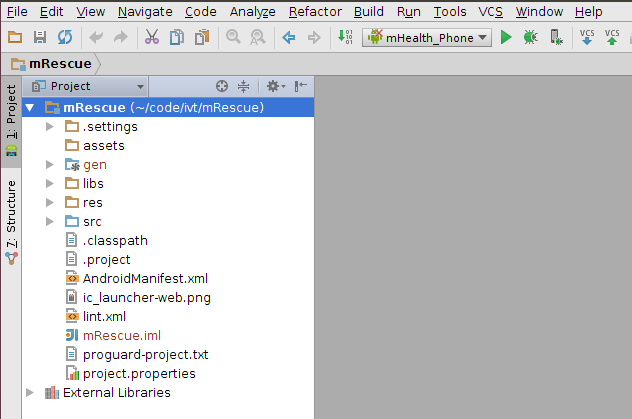Open the Navigate menu
This screenshot has height=419, width=632.
point(145,12)
